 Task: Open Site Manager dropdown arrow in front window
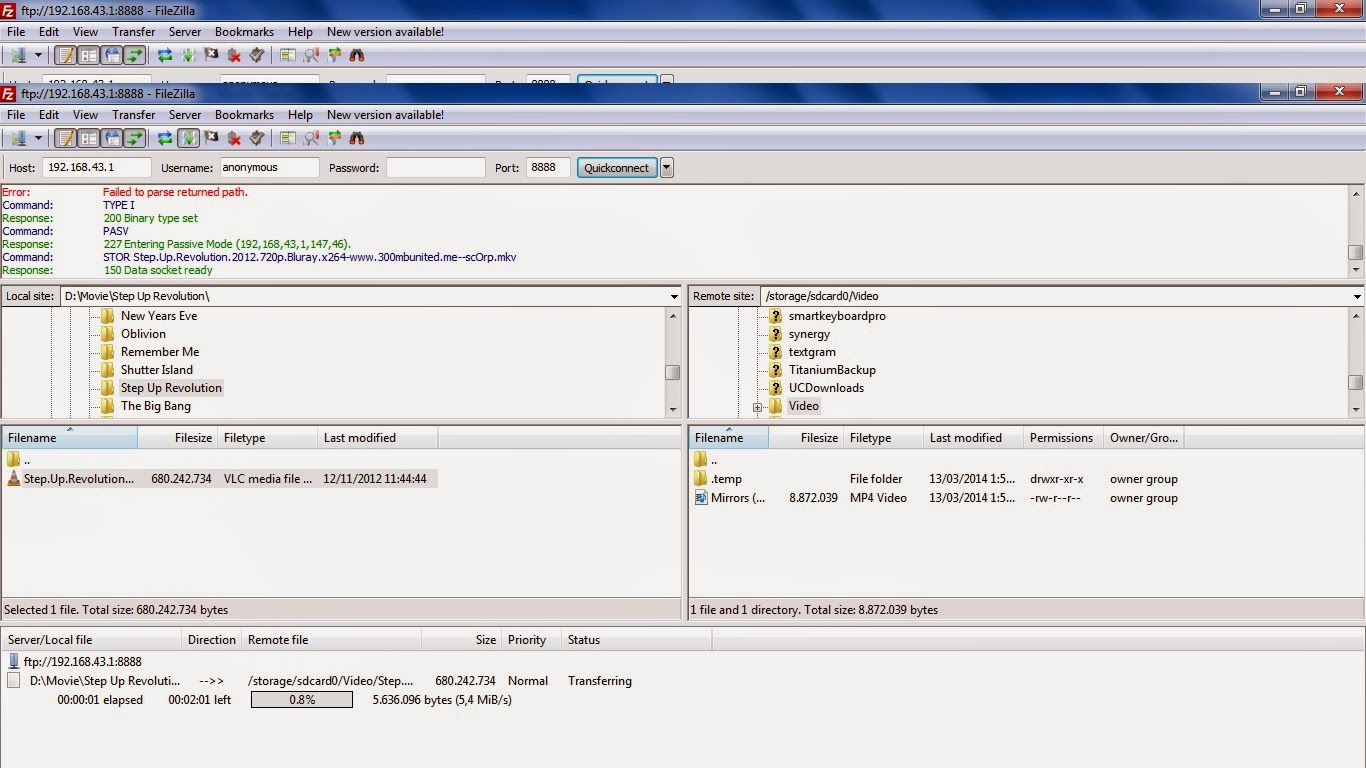[38, 138]
